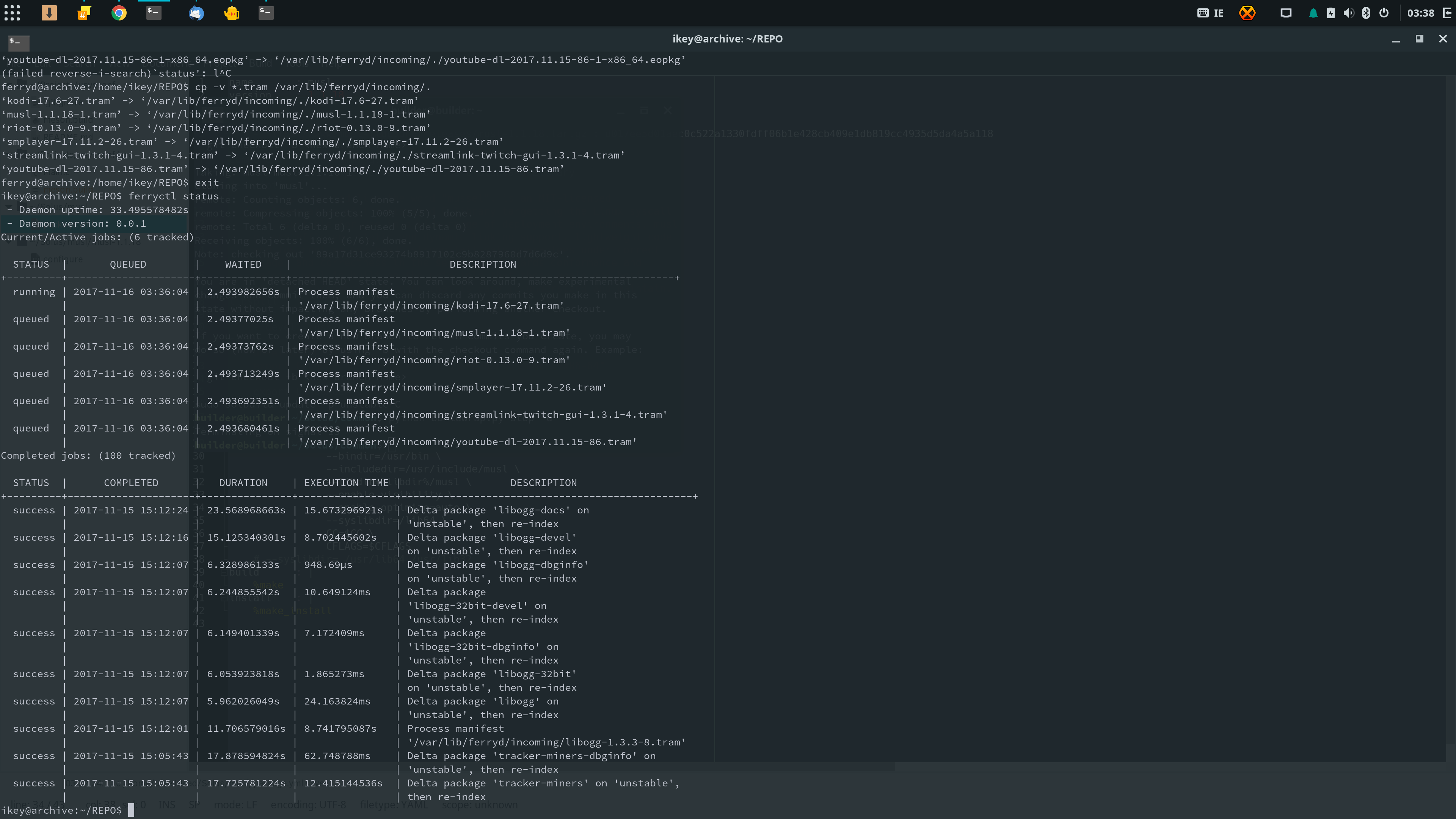The width and height of the screenshot is (1456, 819).
Task: Open the Budgie applications grid menu
Action: (12, 13)
